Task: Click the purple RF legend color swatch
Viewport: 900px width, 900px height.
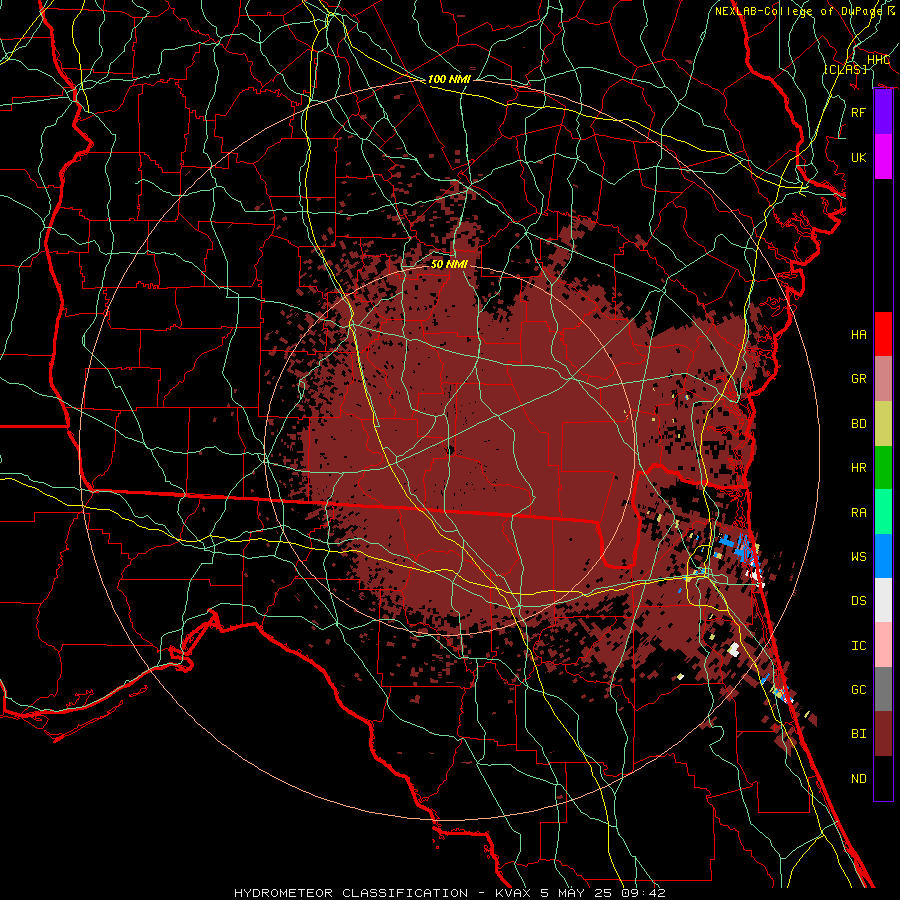Action: [883, 112]
